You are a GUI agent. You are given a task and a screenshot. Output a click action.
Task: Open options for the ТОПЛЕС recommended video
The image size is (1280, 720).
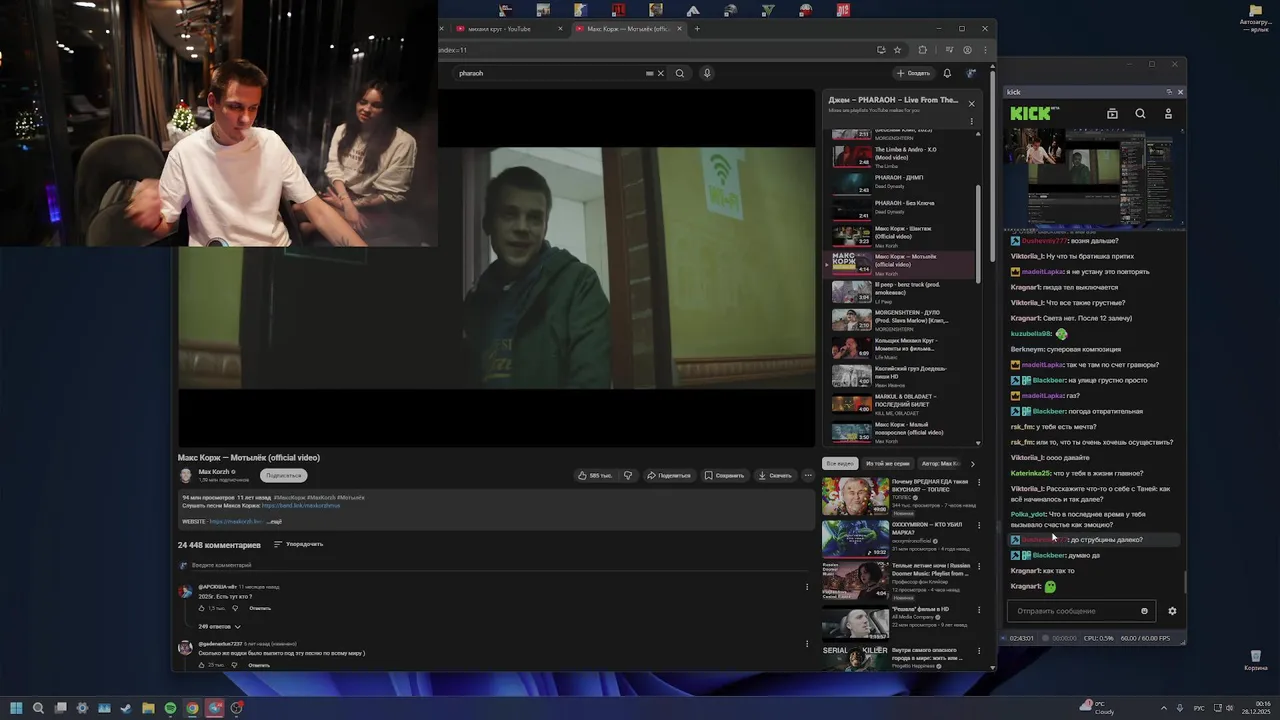coord(979,482)
